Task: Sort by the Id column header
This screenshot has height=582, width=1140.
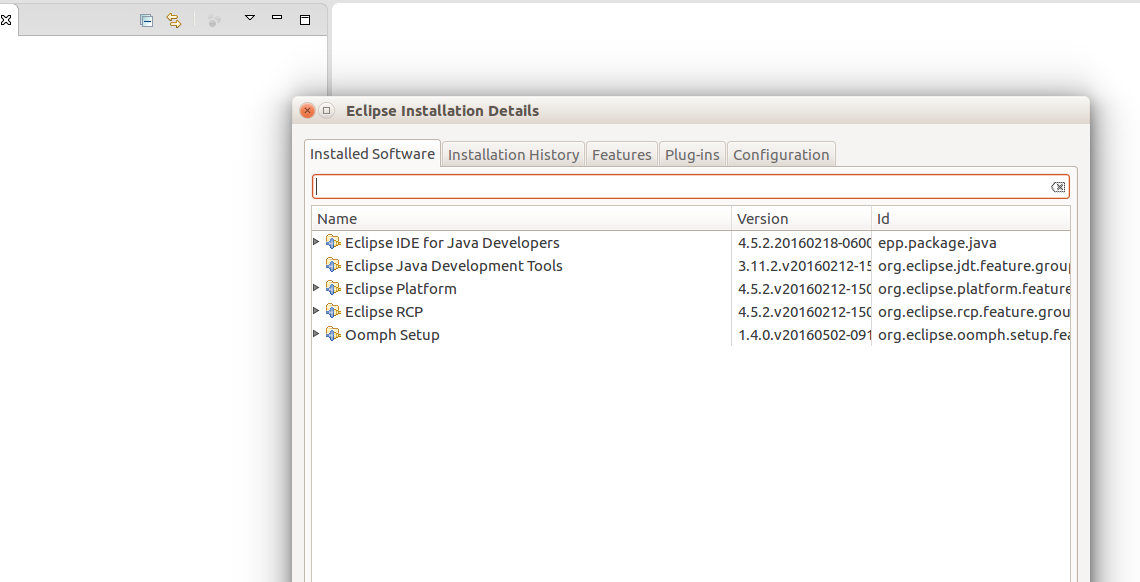Action: [x=971, y=219]
